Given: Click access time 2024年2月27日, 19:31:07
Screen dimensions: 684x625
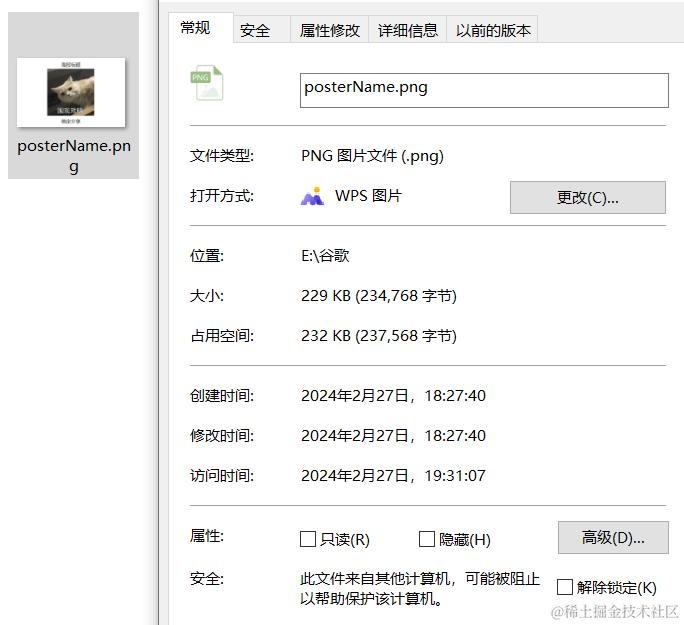Looking at the screenshot, I should coord(393,475).
